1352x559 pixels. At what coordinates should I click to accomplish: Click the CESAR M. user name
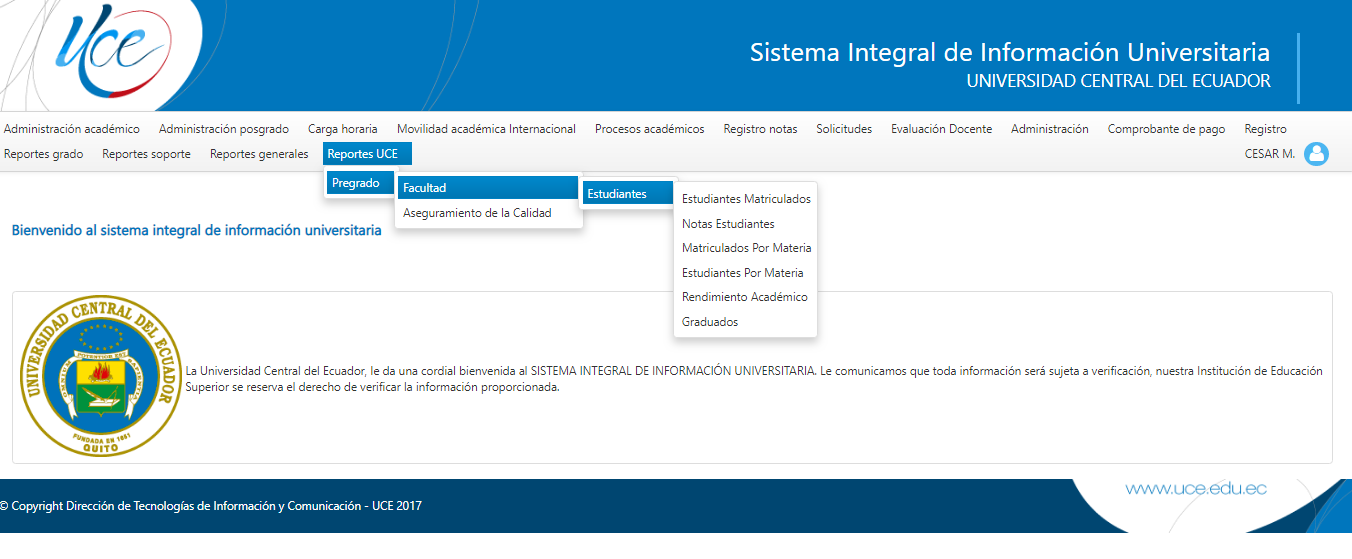click(1270, 154)
